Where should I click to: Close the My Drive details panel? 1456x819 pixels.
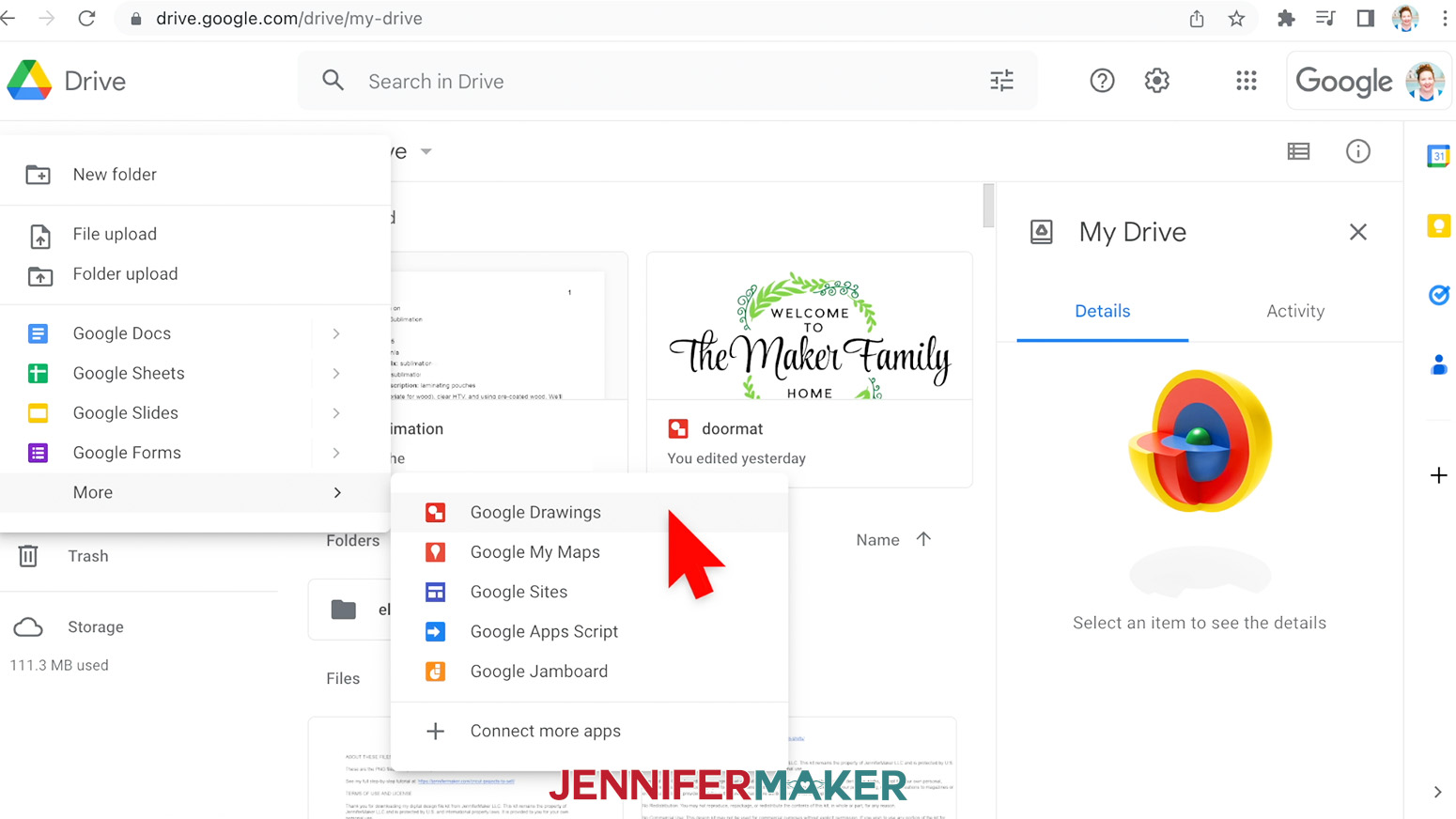tap(1357, 232)
